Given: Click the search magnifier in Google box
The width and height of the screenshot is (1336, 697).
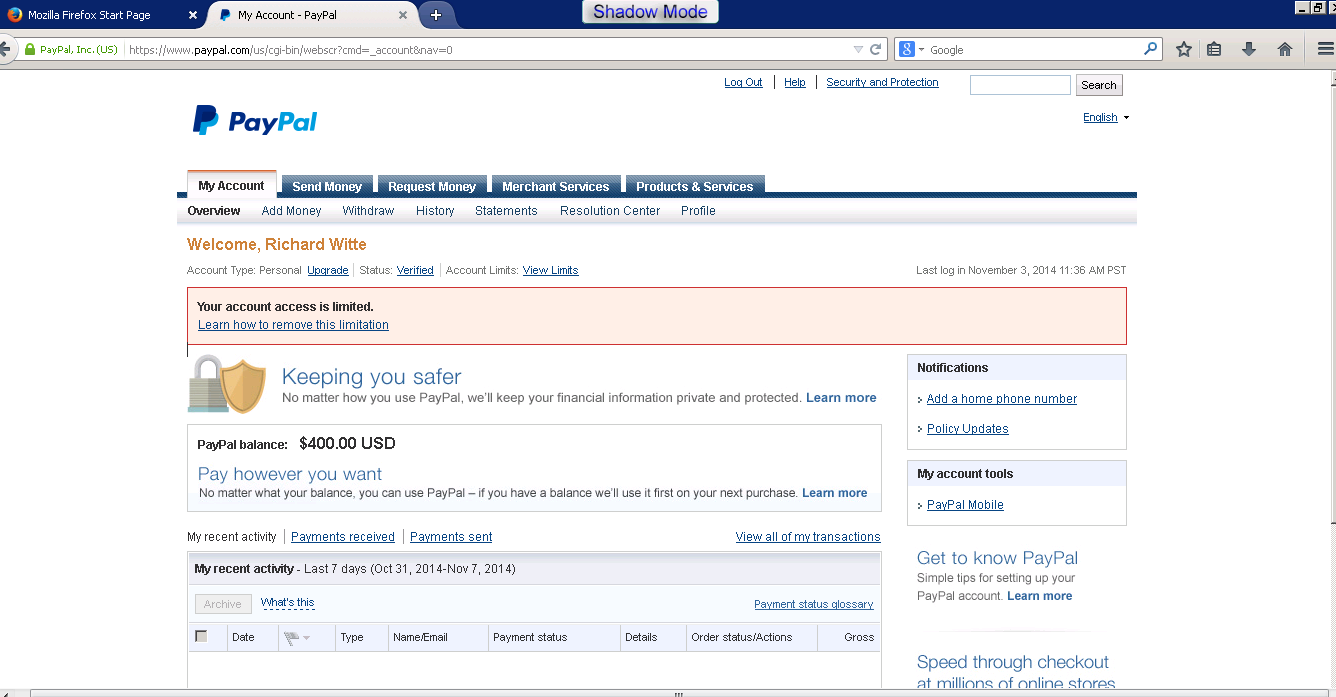Looking at the screenshot, I should (x=1151, y=49).
